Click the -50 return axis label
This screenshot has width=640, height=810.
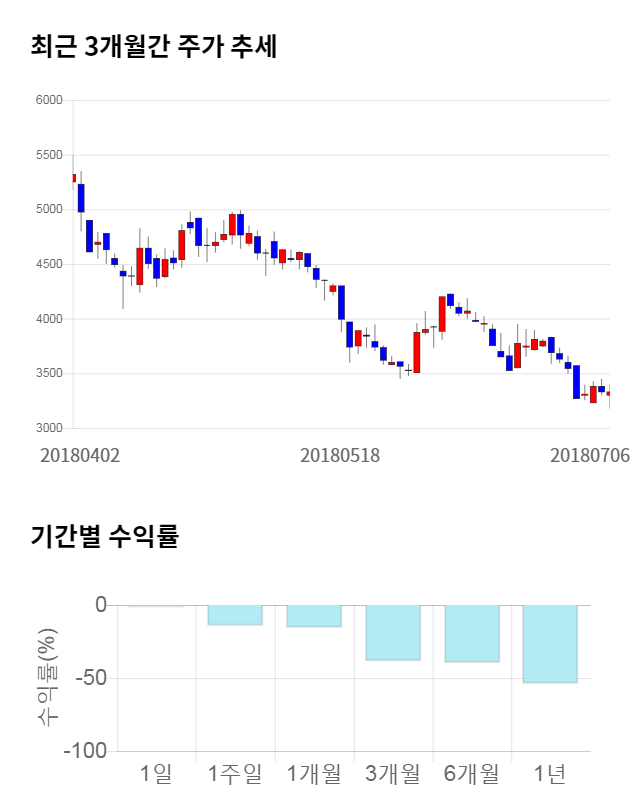(88, 679)
